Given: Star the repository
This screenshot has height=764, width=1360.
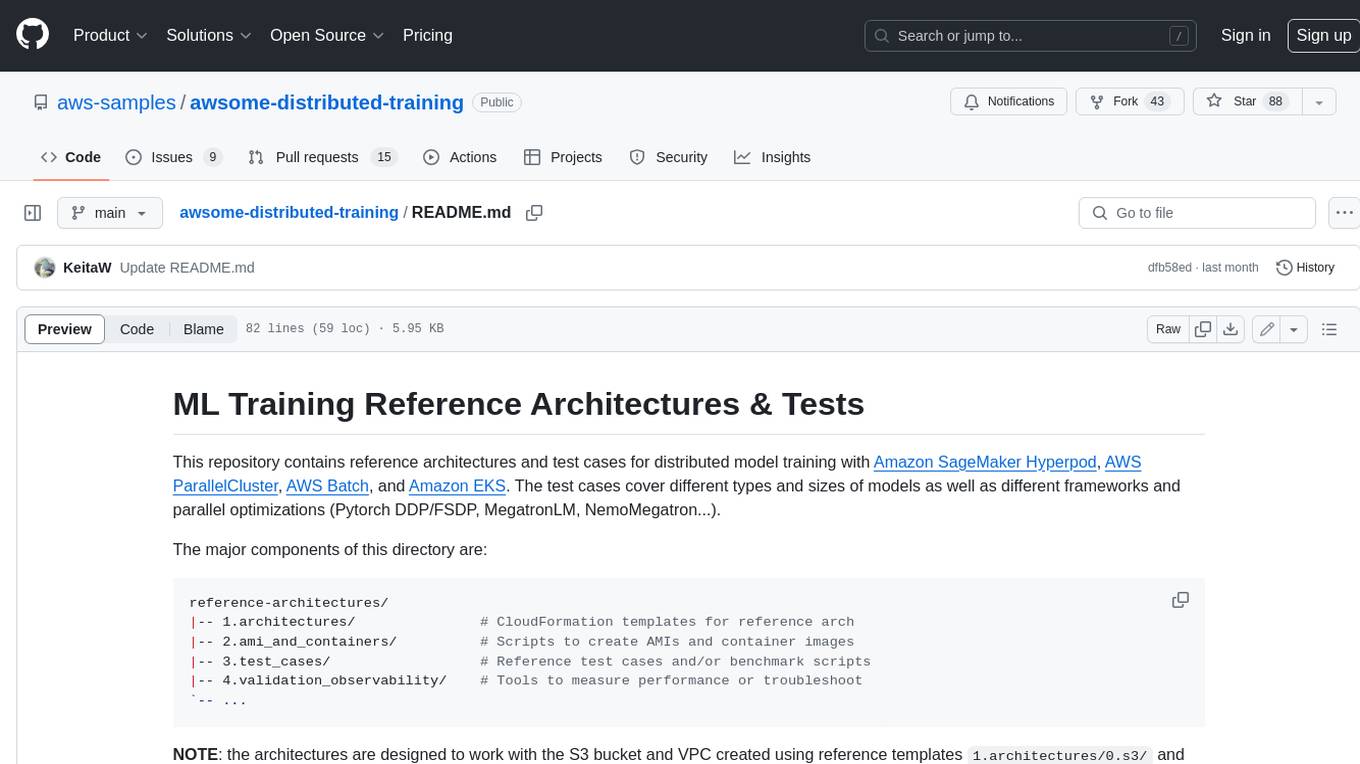Looking at the screenshot, I should (x=1247, y=102).
